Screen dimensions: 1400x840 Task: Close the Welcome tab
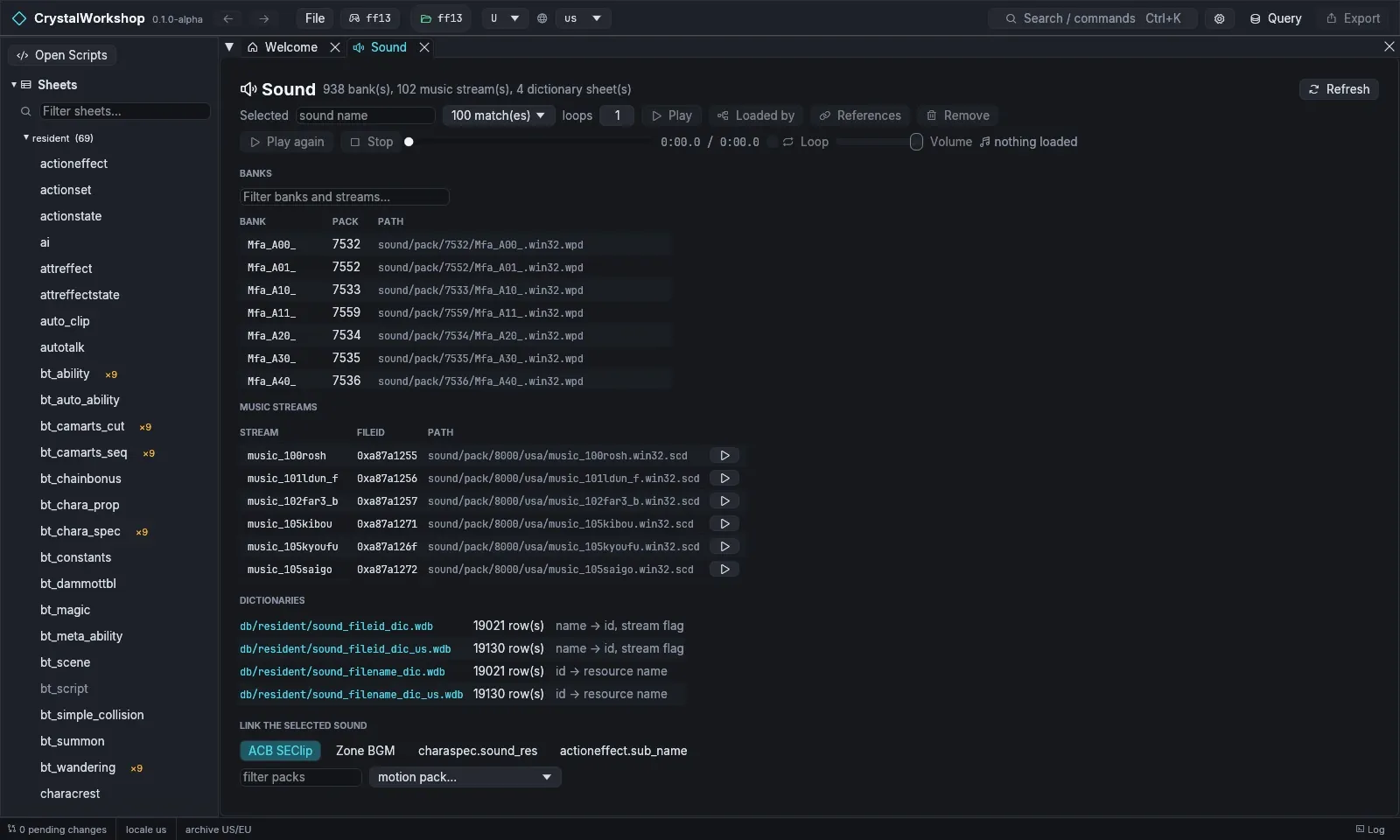pyautogui.click(x=335, y=47)
